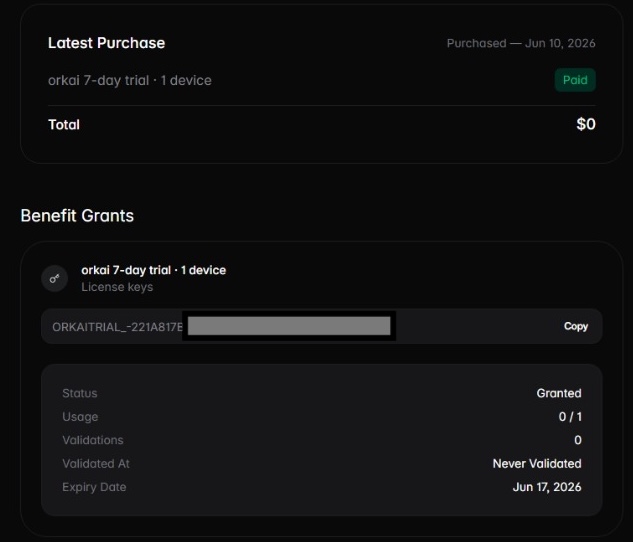This screenshot has height=542, width=633.
Task: Select the ORKAITRIAL license key field
Action: click(x=322, y=326)
